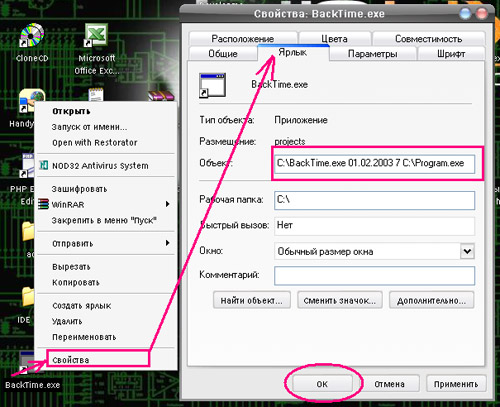Confirm with the OK button
The width and height of the screenshot is (500, 407).
[322, 384]
